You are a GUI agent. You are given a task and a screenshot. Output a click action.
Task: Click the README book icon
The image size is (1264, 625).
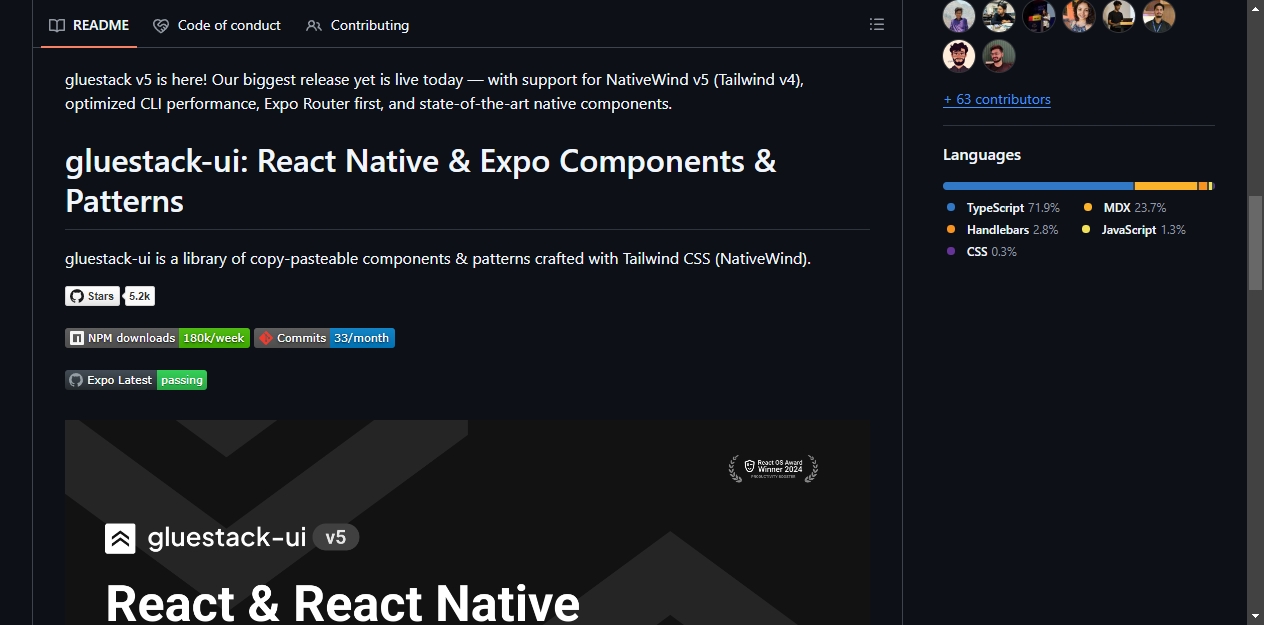point(57,25)
